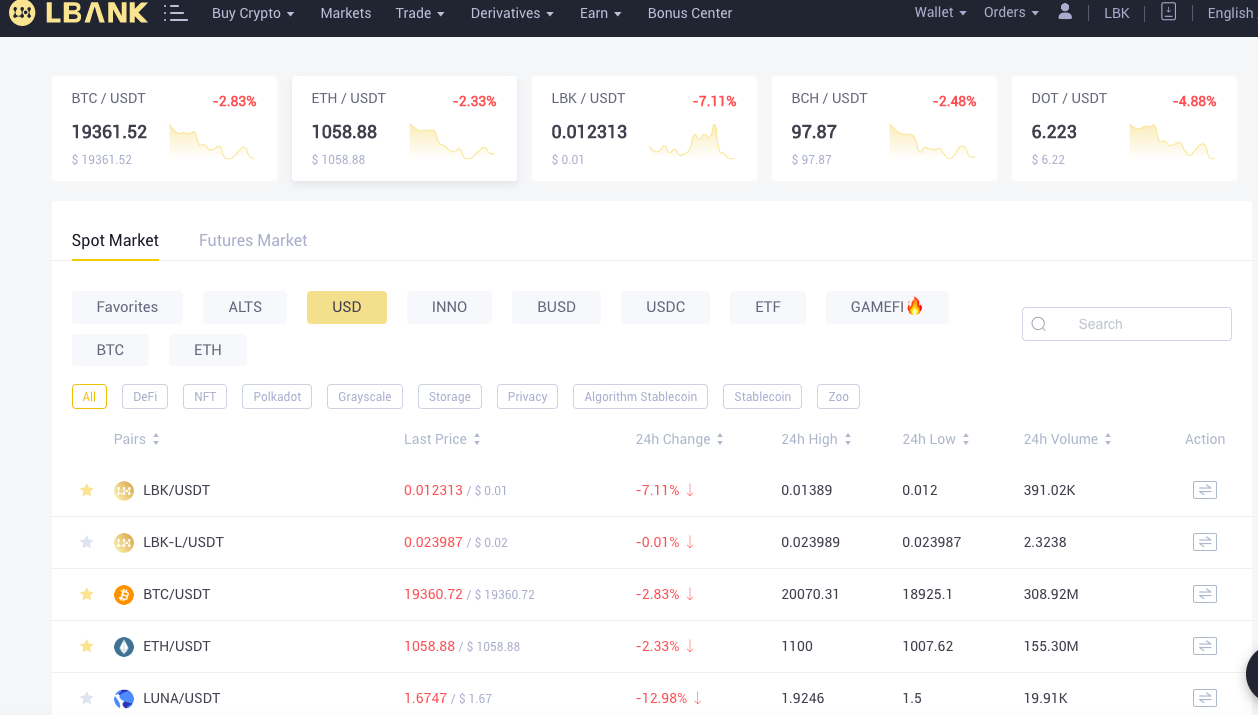The height and width of the screenshot is (715, 1258).
Task: Toggle favorite star for LUNA/USDT
Action: click(87, 698)
